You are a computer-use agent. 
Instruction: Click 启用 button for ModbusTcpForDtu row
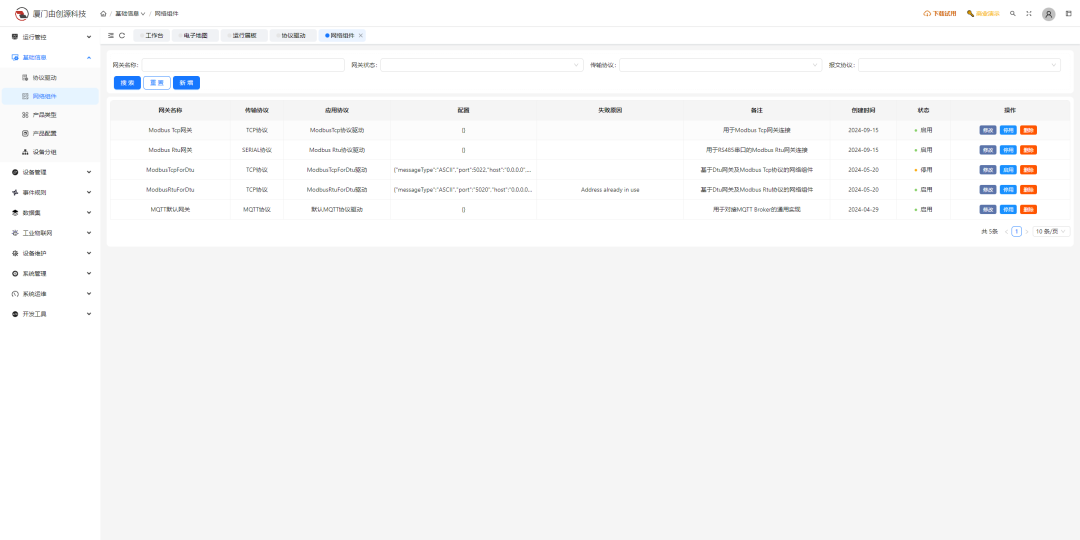tap(1008, 170)
